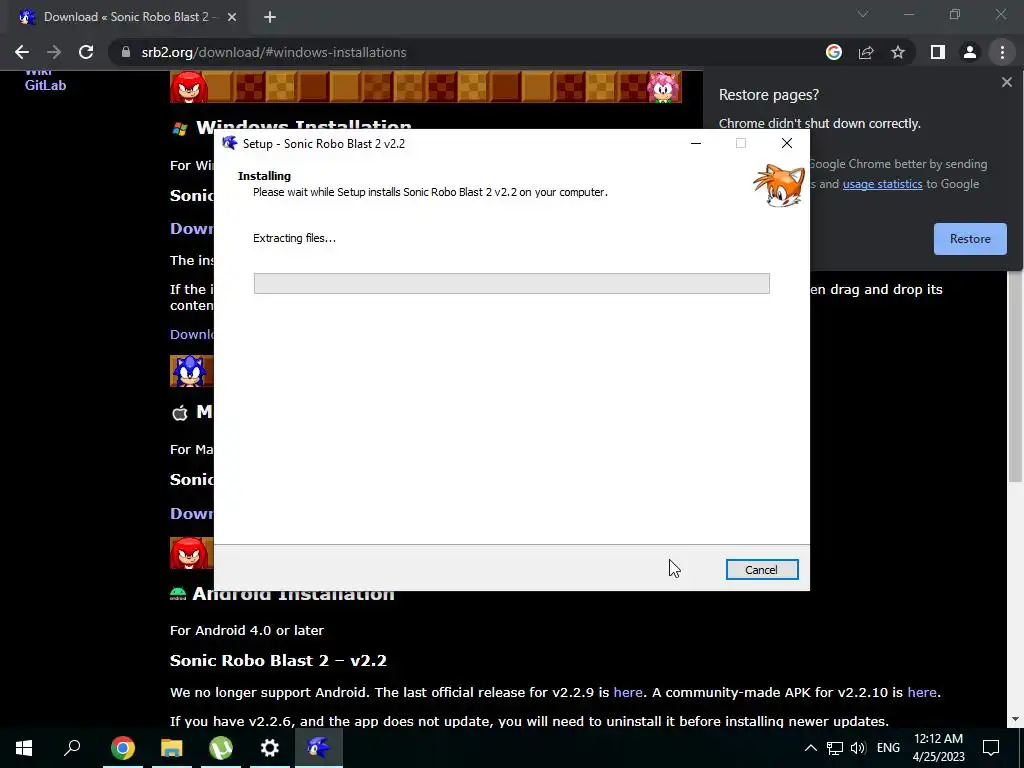Go back in Chrome

(x=22, y=52)
